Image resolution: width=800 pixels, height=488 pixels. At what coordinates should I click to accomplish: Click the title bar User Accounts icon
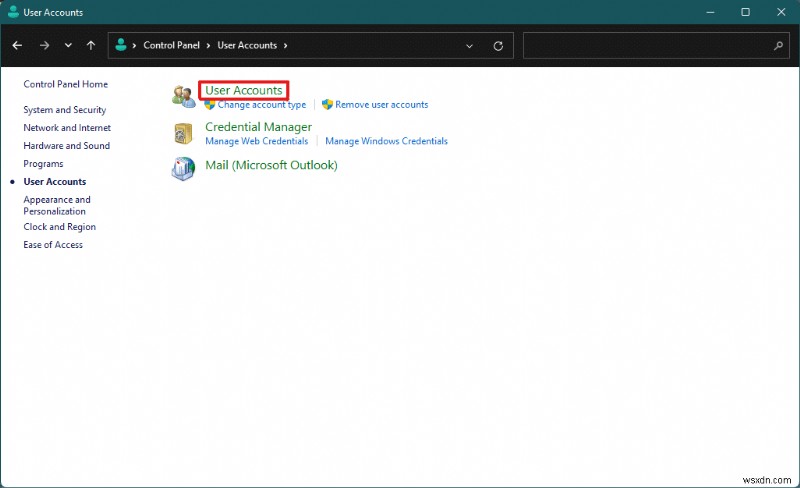pyautogui.click(x=13, y=12)
